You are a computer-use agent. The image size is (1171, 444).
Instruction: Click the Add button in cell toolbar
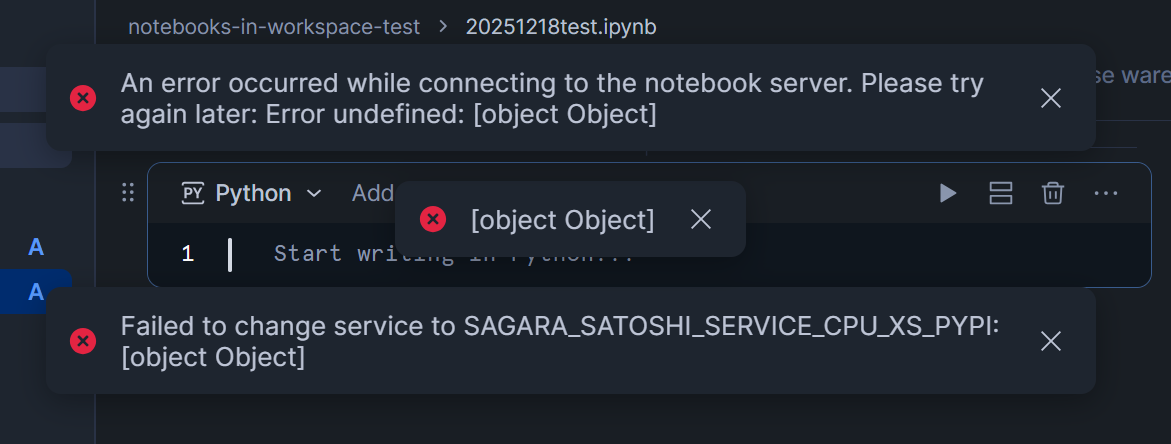pos(372,193)
